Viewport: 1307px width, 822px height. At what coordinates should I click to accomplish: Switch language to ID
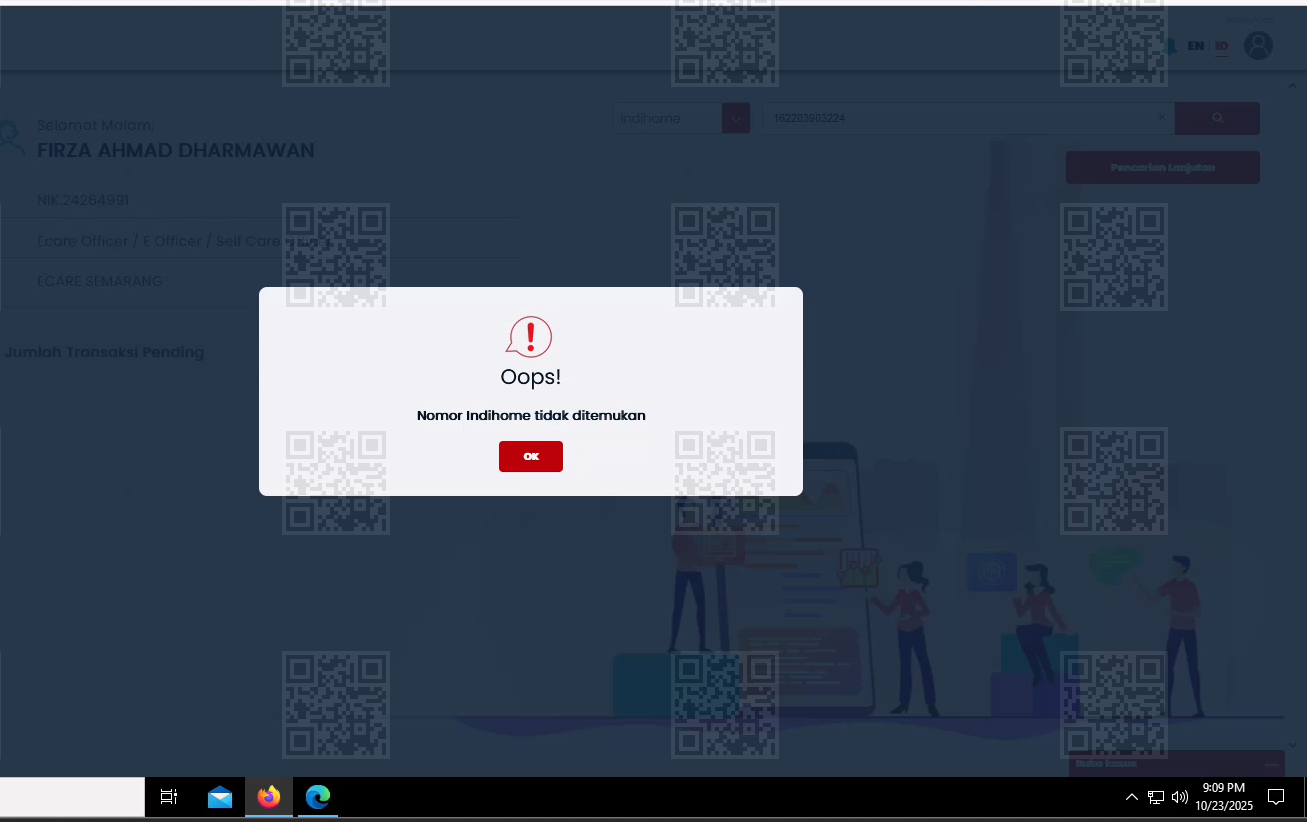pyautogui.click(x=1222, y=46)
